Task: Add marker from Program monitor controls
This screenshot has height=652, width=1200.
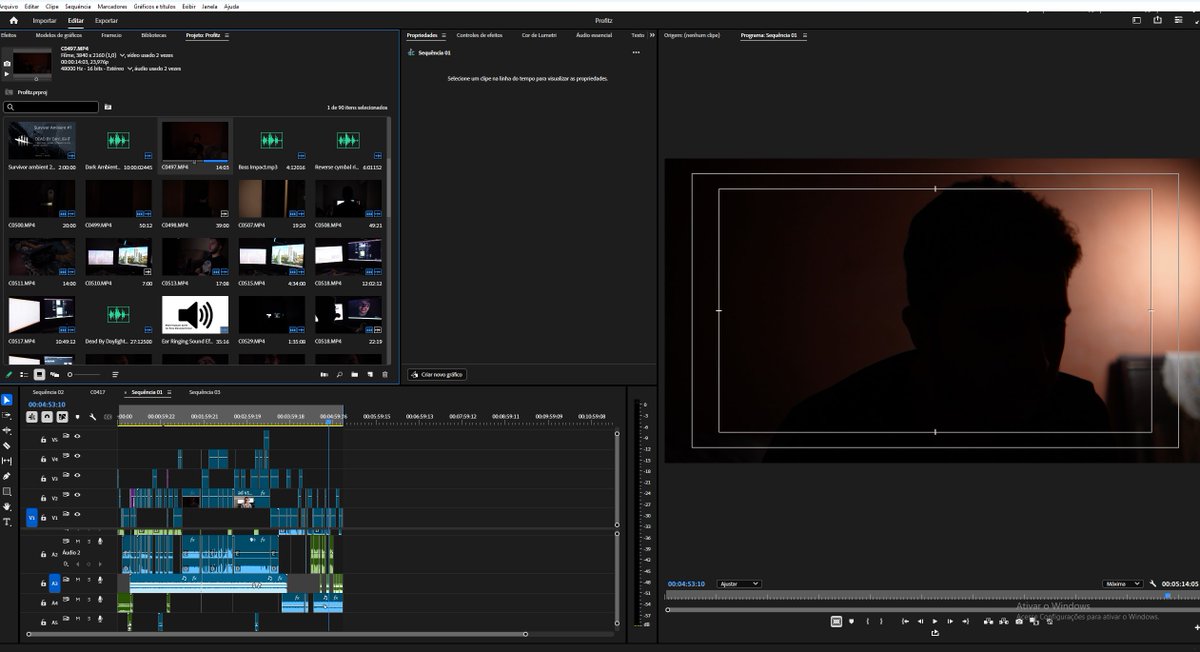Action: pyautogui.click(x=852, y=621)
